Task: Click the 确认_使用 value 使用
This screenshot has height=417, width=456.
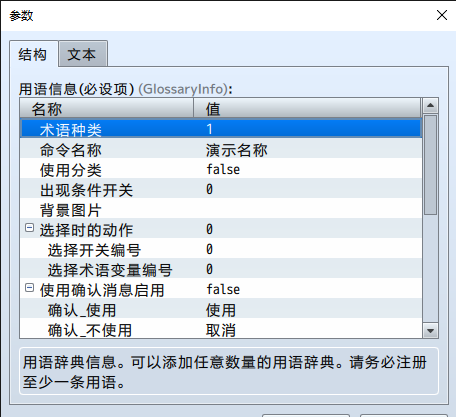Action: pyautogui.click(x=221, y=310)
